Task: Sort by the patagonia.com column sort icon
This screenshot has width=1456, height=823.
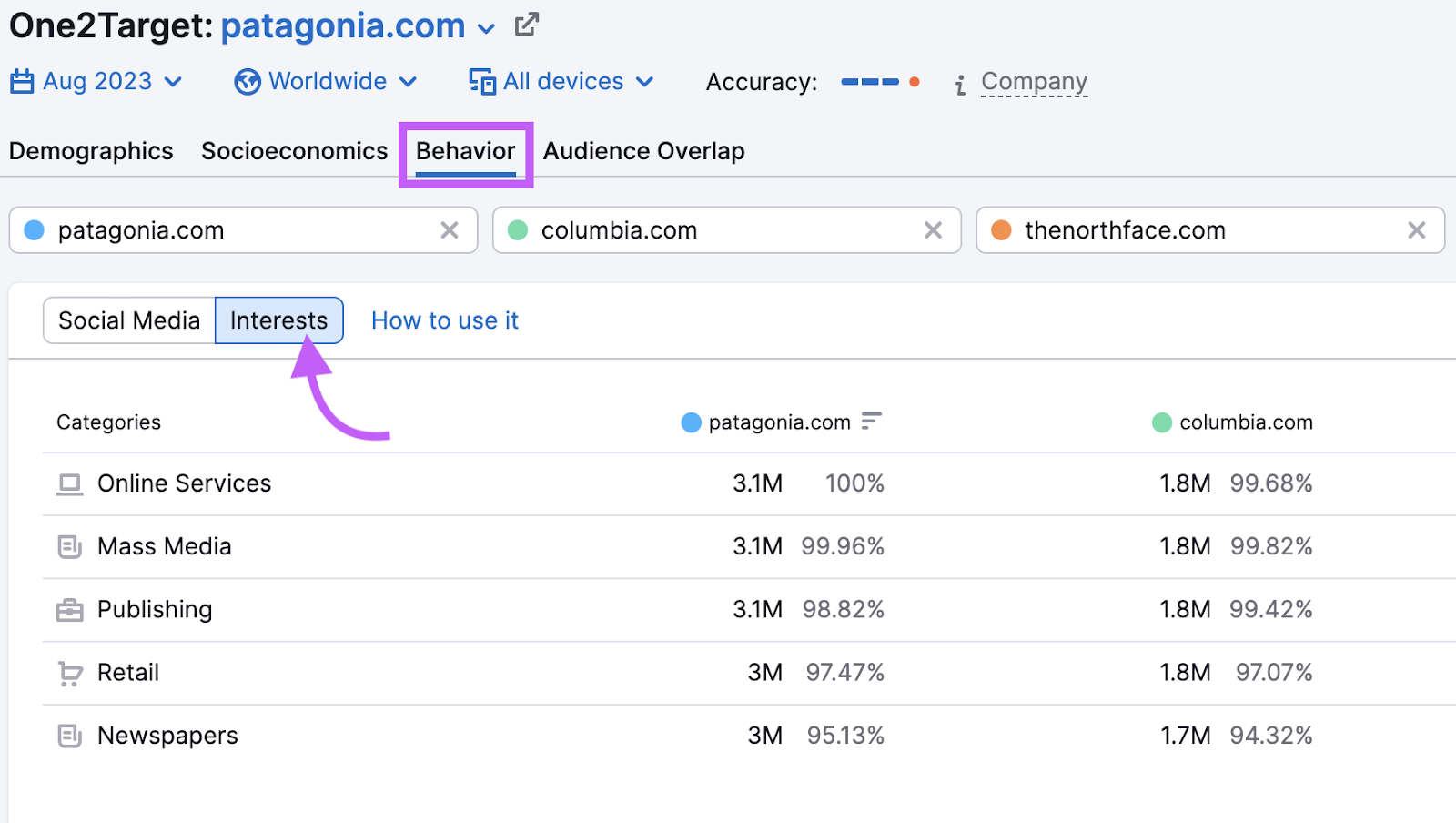Action: coord(872,422)
